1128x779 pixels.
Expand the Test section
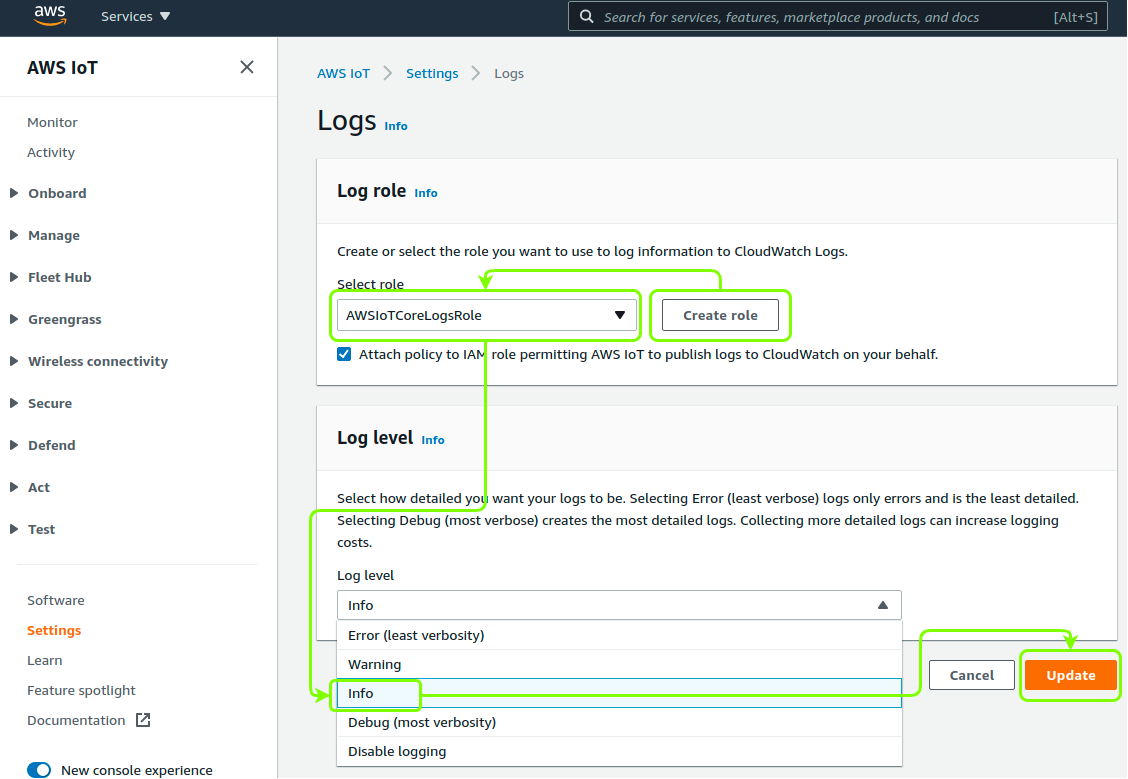(41, 529)
